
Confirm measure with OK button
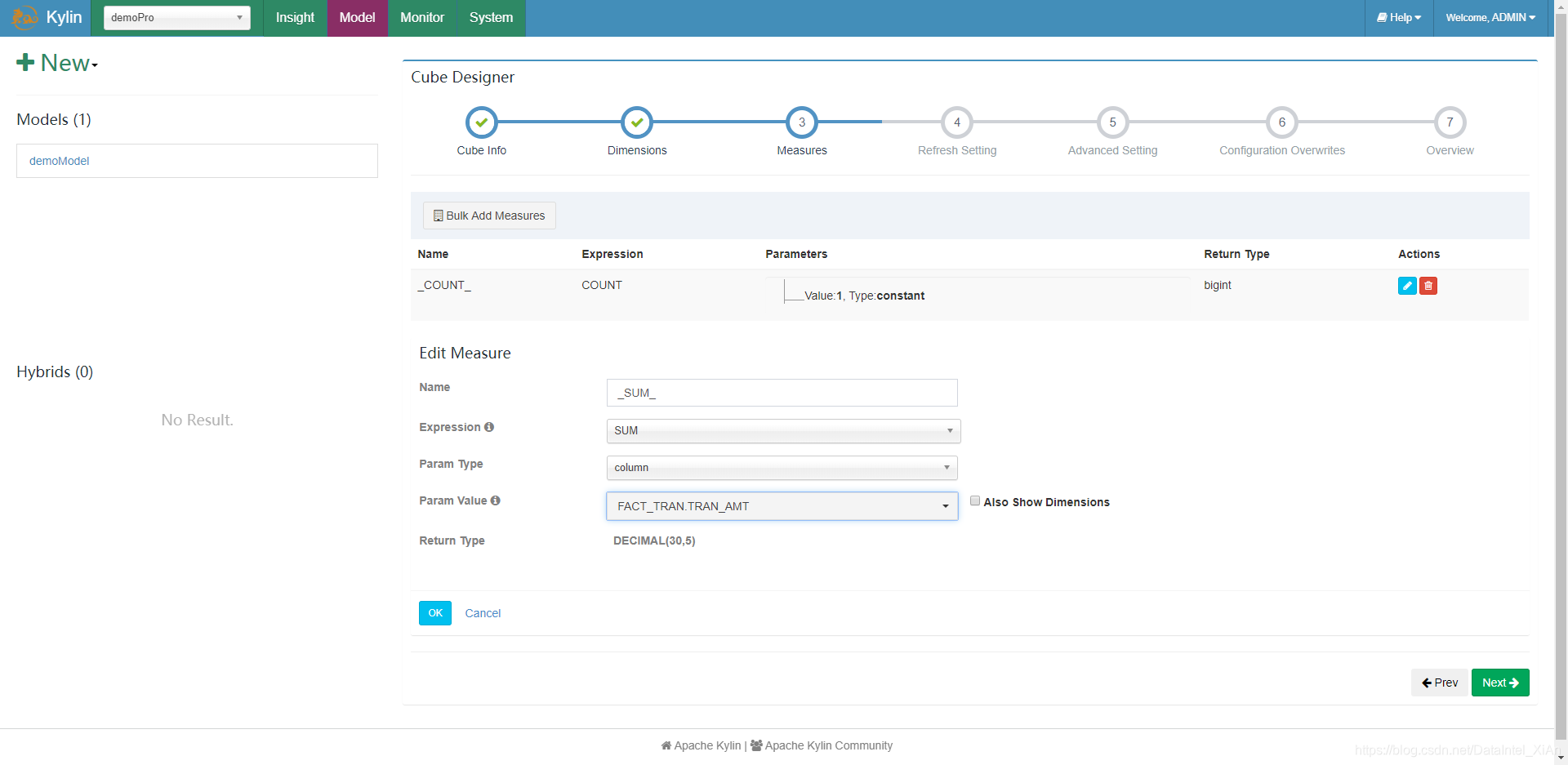click(435, 613)
